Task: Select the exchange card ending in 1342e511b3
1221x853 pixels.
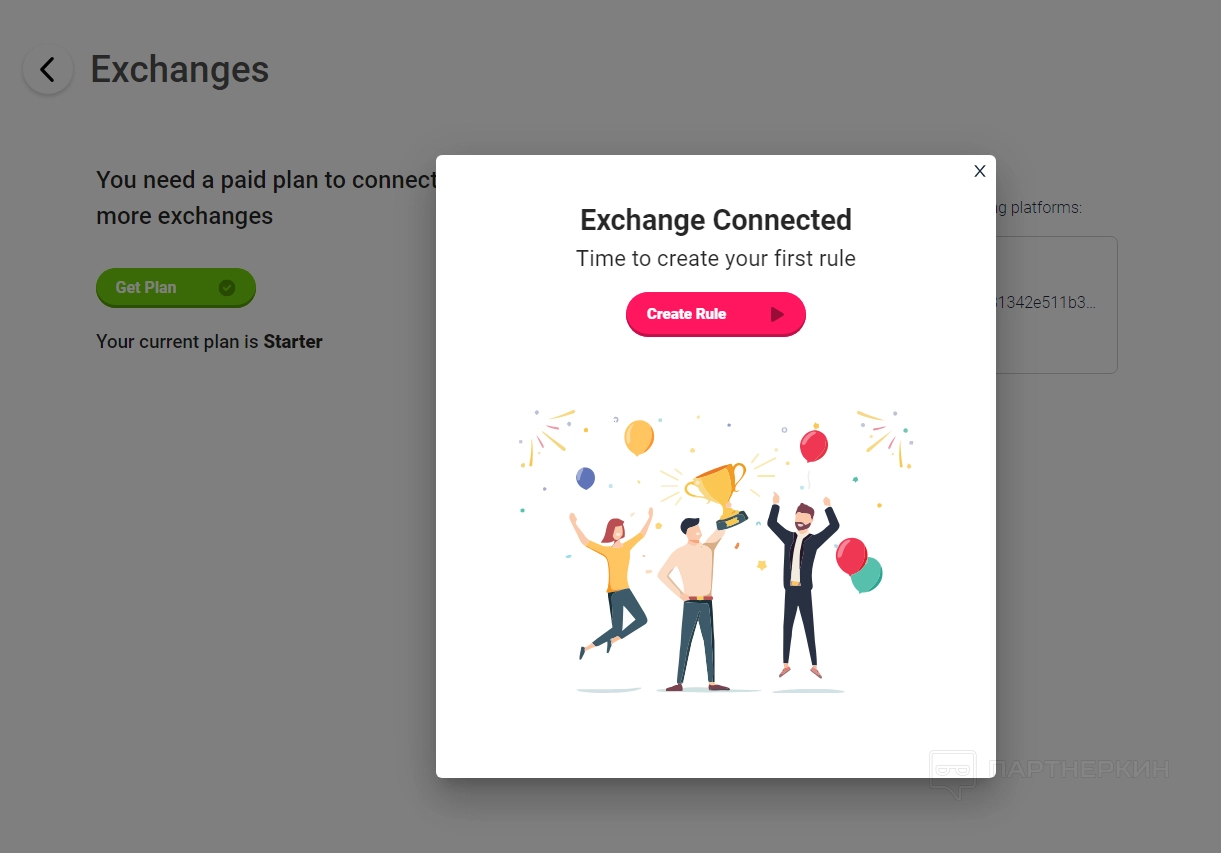Action: (1055, 304)
